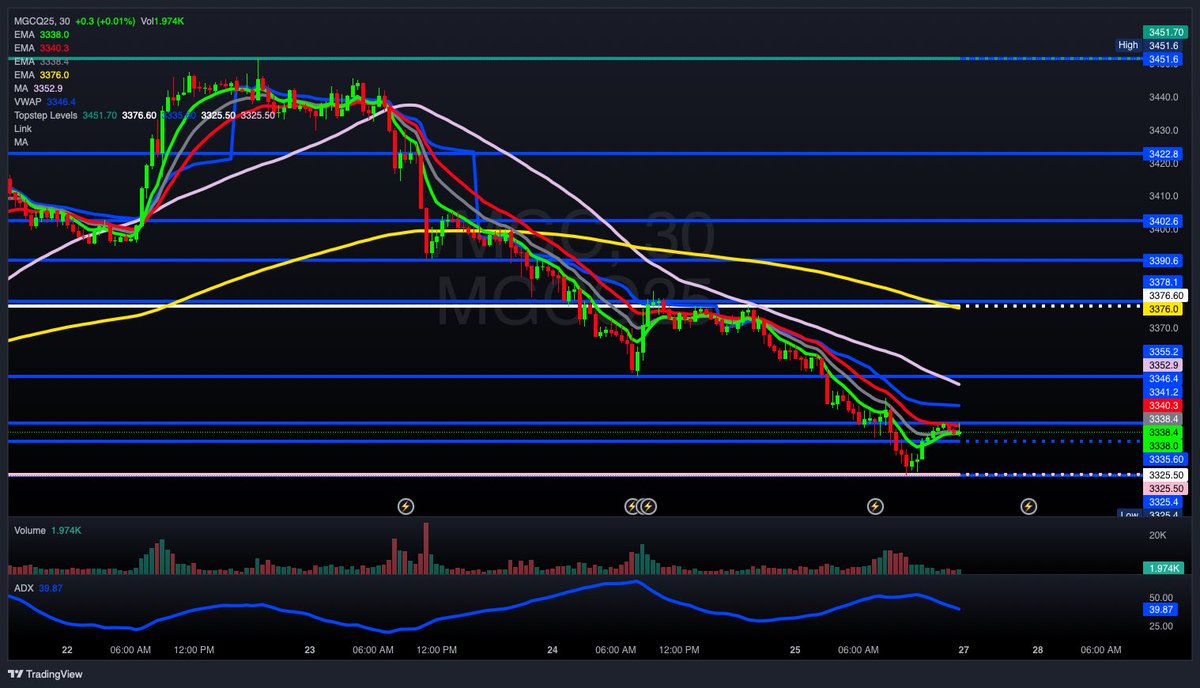
Task: Click the High badge at the top of the price scale
Action: (1128, 45)
